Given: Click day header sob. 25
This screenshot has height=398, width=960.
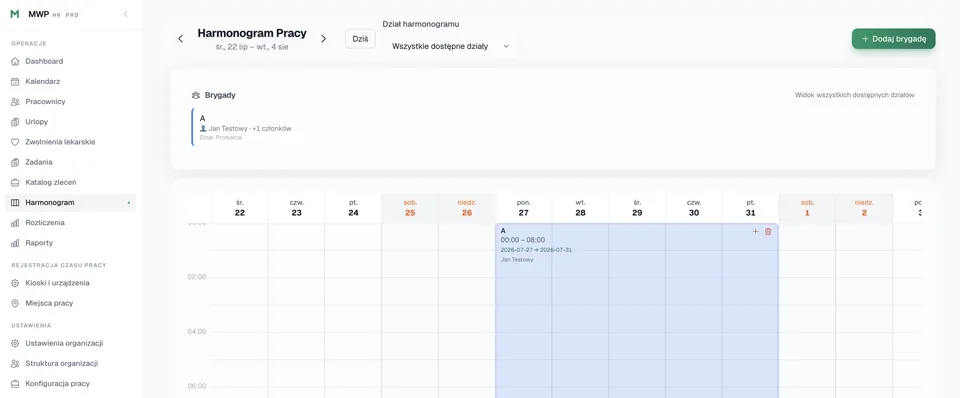Looking at the screenshot, I should 410,208.
